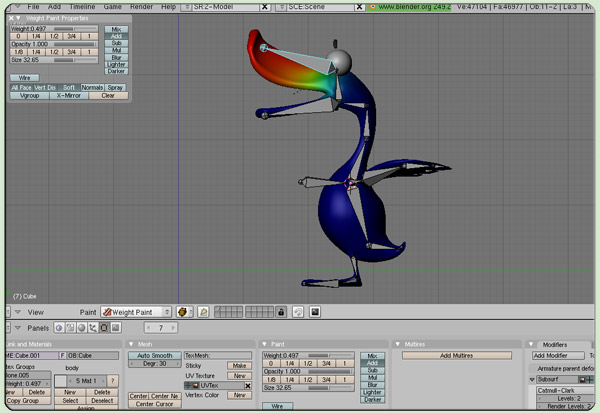The height and width of the screenshot is (413, 600).
Task: Open the Game menu
Action: (112, 7)
